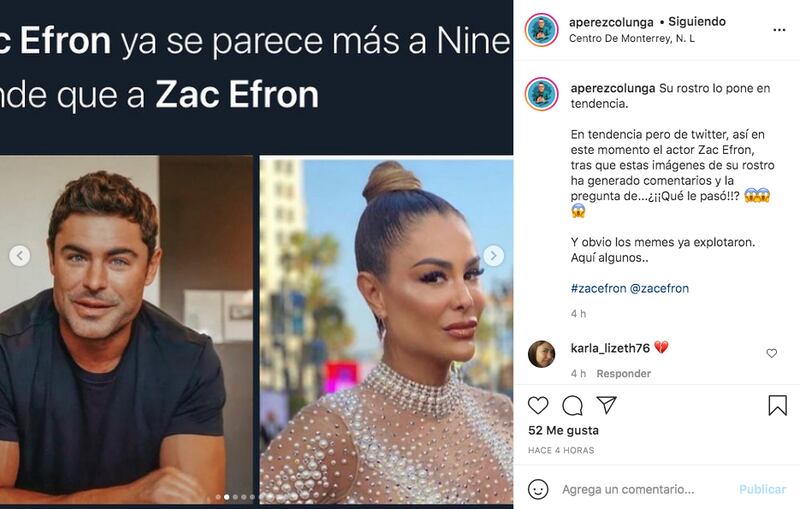View who liked via 52 Me gusta

point(563,430)
